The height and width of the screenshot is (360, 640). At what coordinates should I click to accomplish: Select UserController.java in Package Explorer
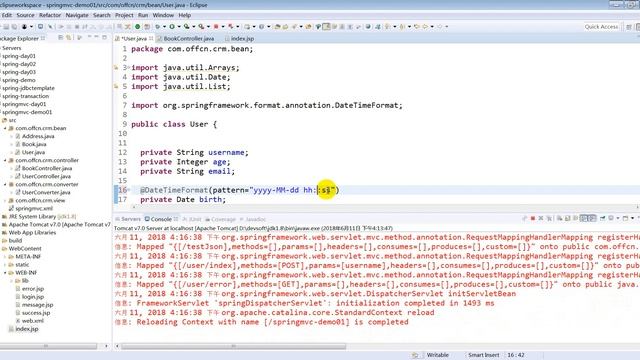point(46,176)
